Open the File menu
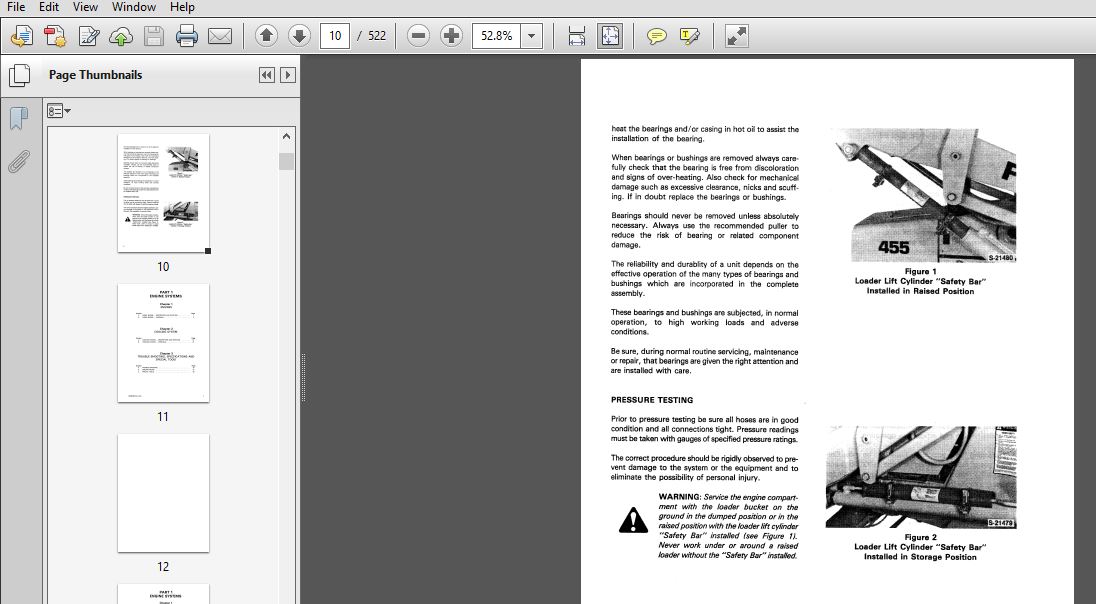 (15, 7)
